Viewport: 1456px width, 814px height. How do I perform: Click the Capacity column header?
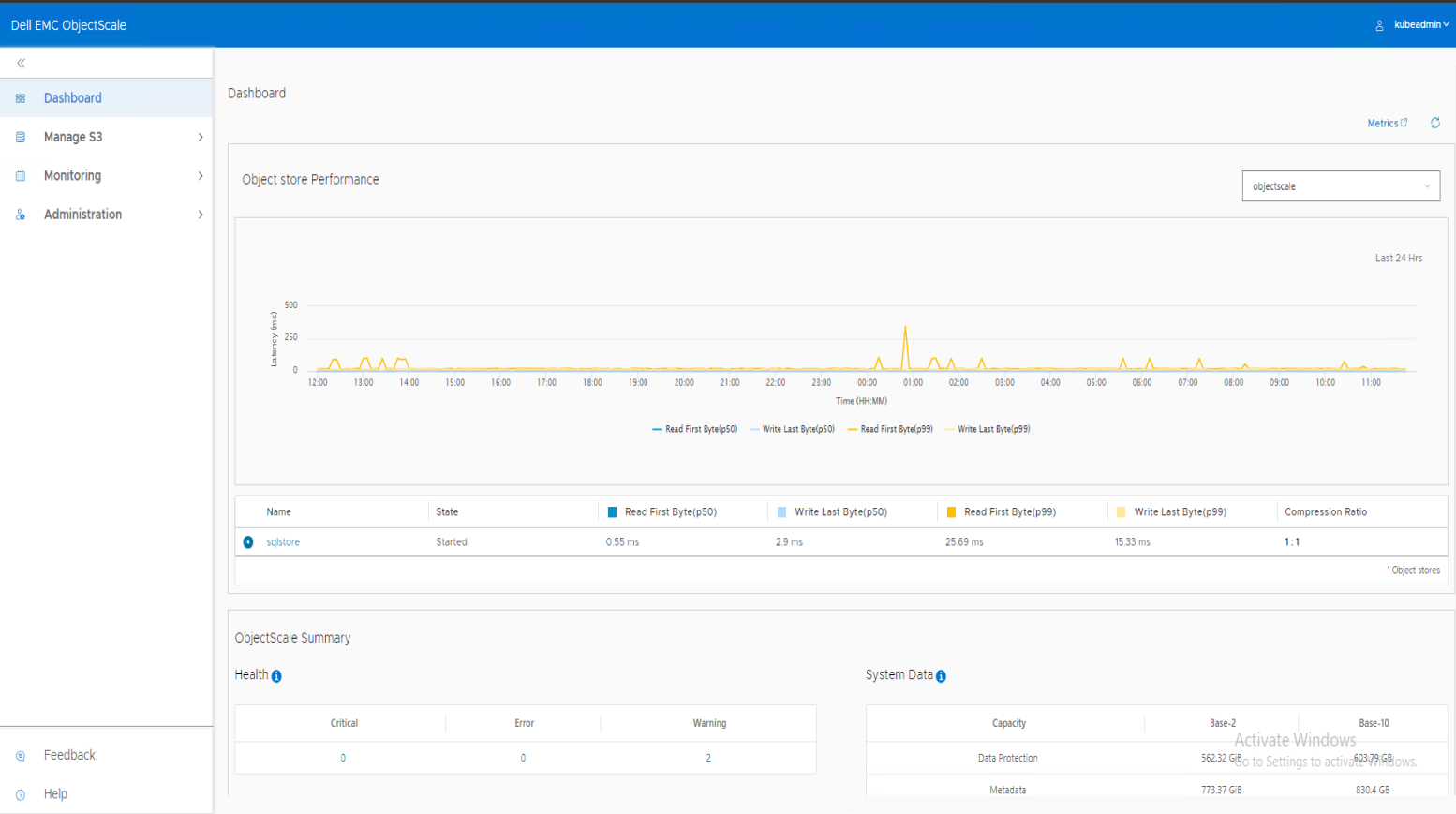(x=1009, y=724)
